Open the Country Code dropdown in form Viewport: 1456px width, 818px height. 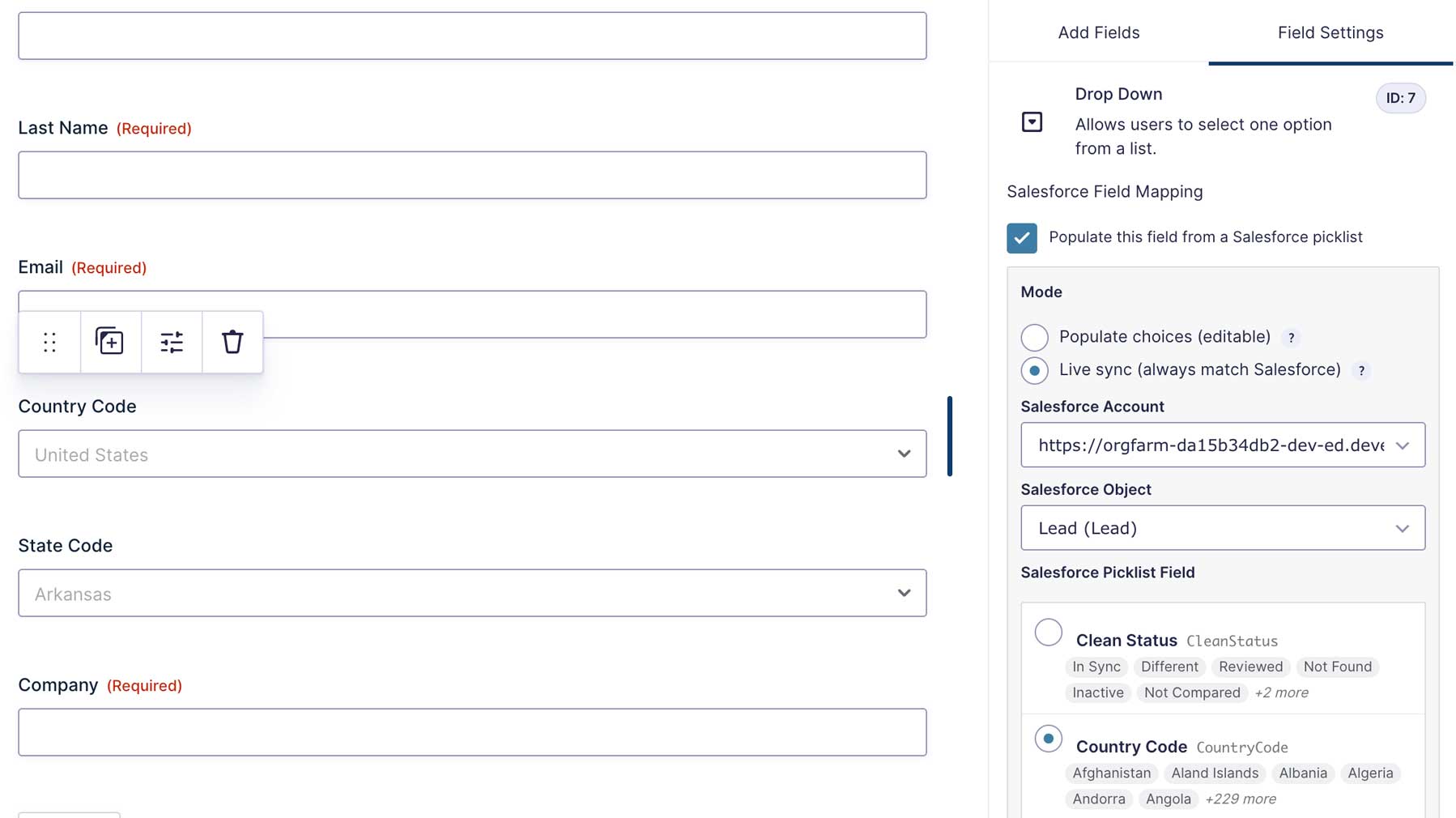(x=472, y=454)
